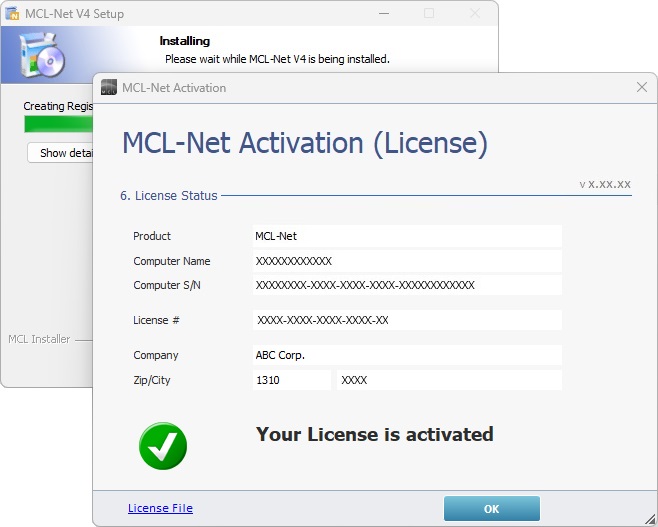Image resolution: width=658 pixels, height=527 pixels.
Task: Click the "Installing" heading in Setup window
Action: (x=185, y=41)
